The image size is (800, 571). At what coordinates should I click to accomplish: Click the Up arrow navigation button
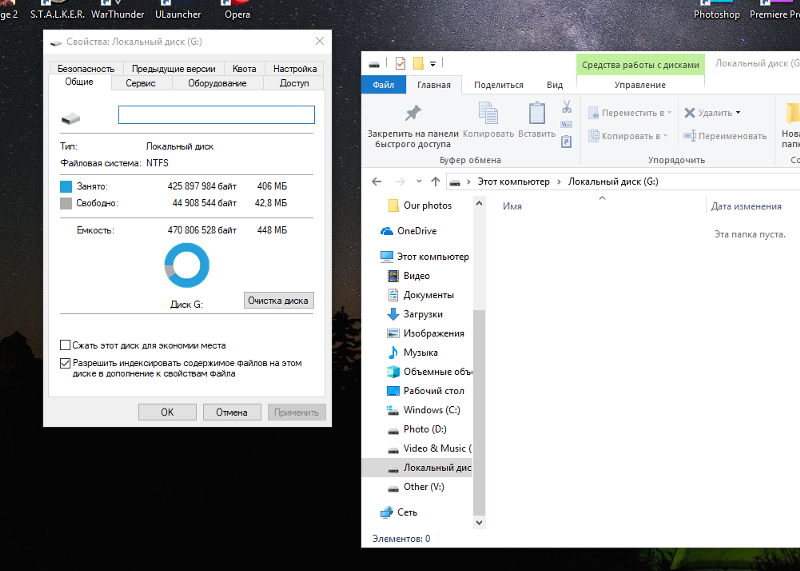(436, 182)
